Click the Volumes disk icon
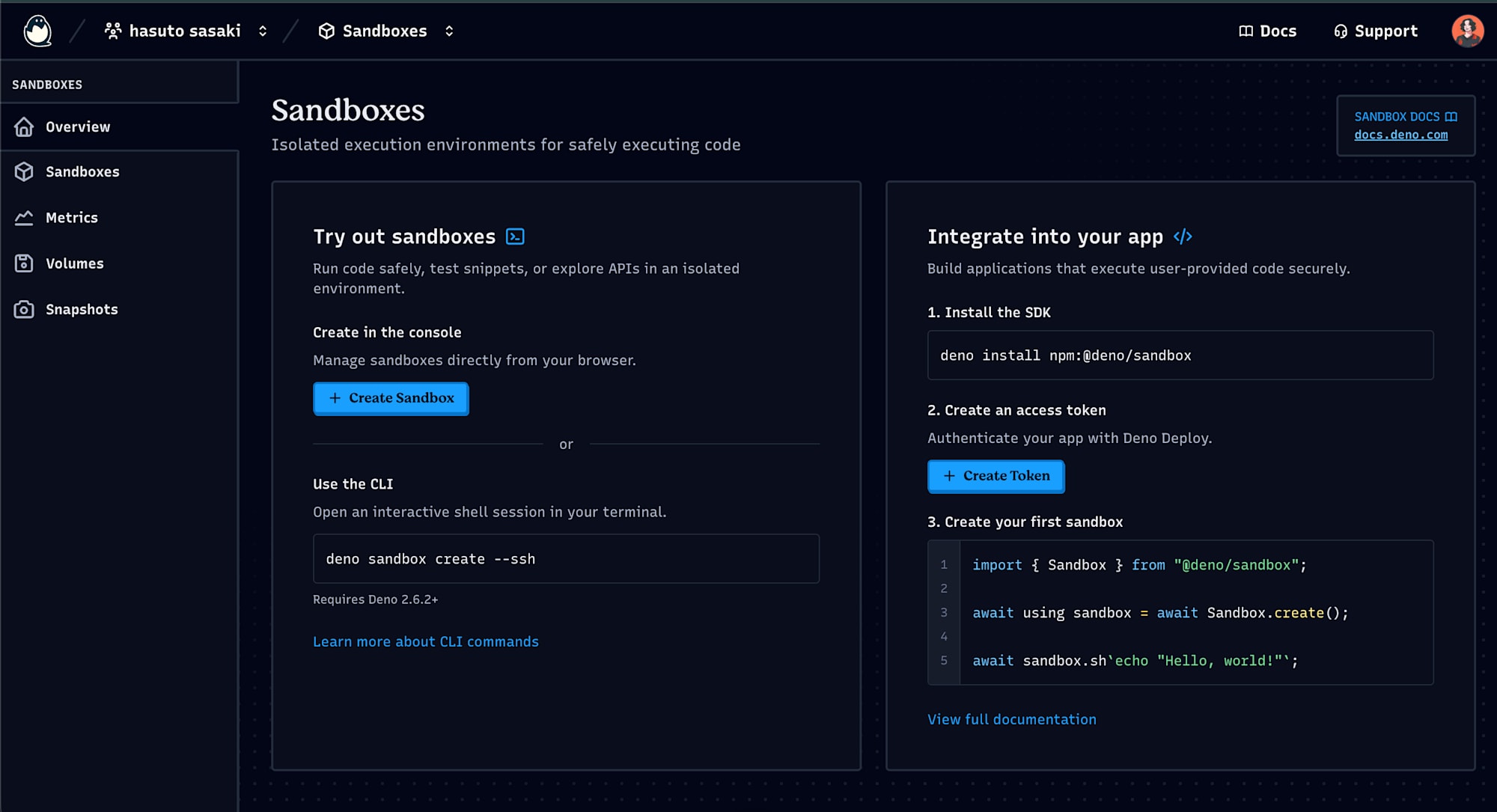Image resolution: width=1497 pixels, height=812 pixels. (x=24, y=263)
